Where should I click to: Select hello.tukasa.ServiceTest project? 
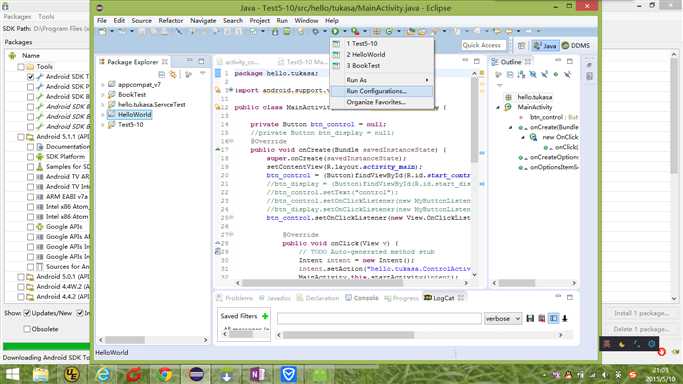(151, 104)
